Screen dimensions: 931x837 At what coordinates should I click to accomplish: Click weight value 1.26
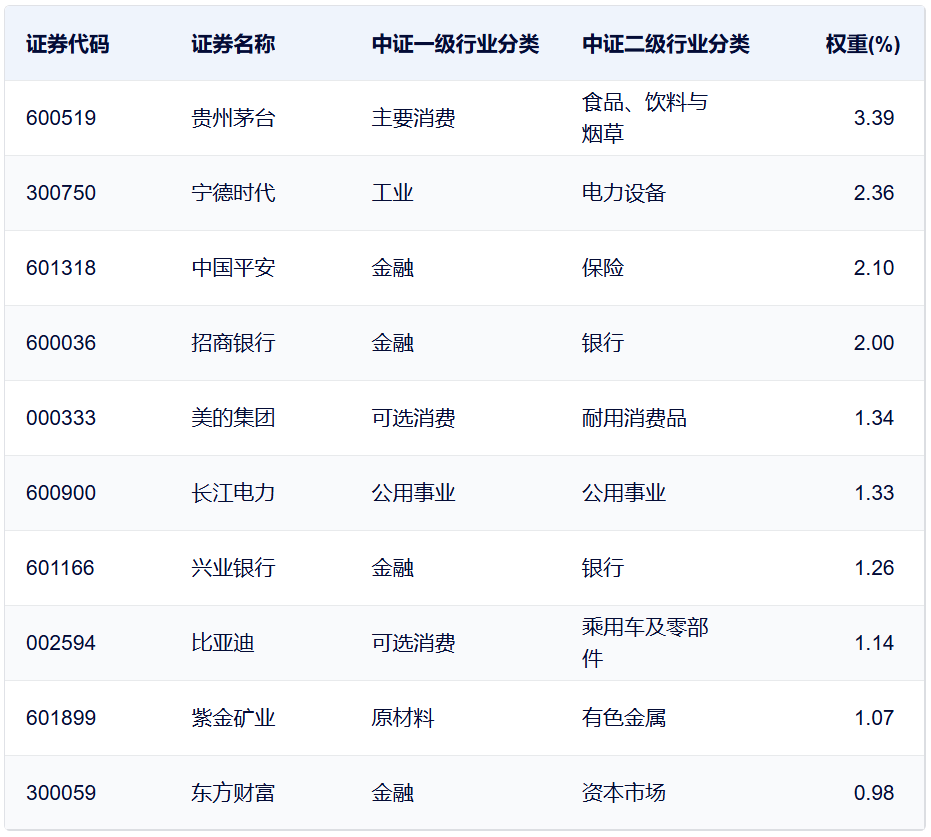coord(873,568)
